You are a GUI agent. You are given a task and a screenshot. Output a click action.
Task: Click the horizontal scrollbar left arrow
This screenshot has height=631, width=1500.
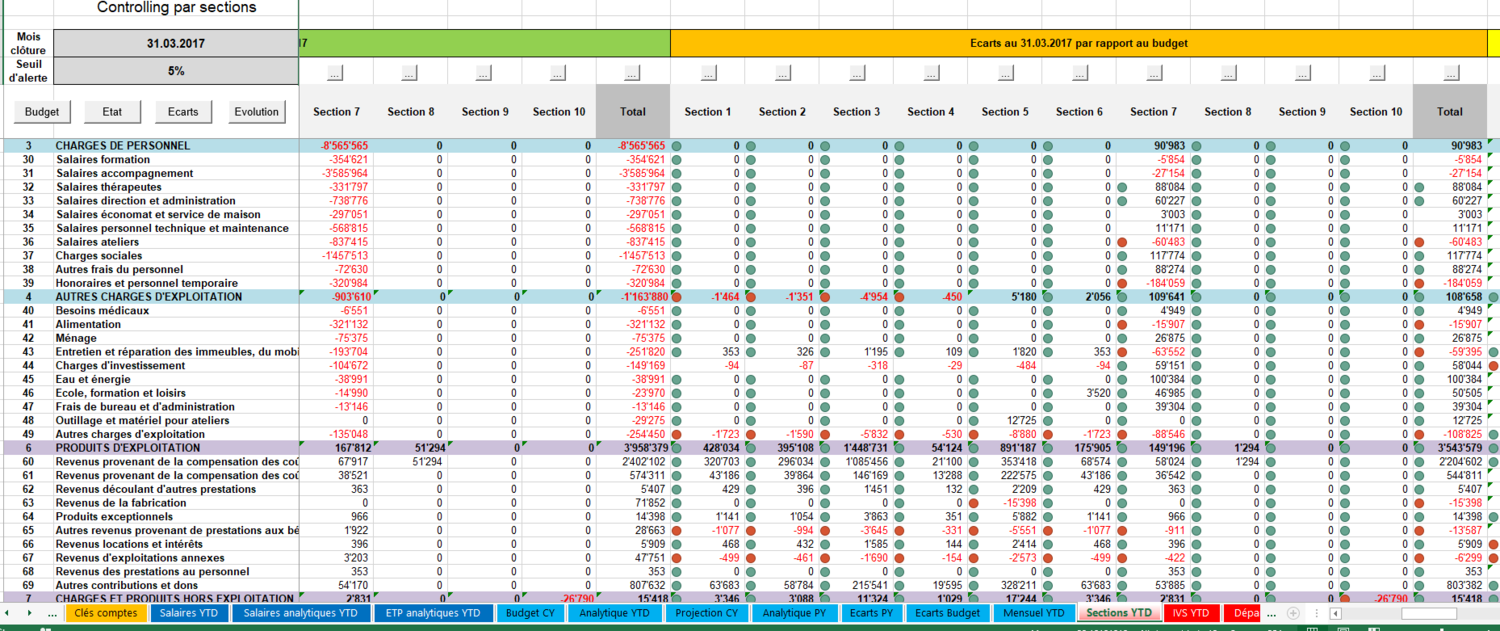click(1335, 613)
